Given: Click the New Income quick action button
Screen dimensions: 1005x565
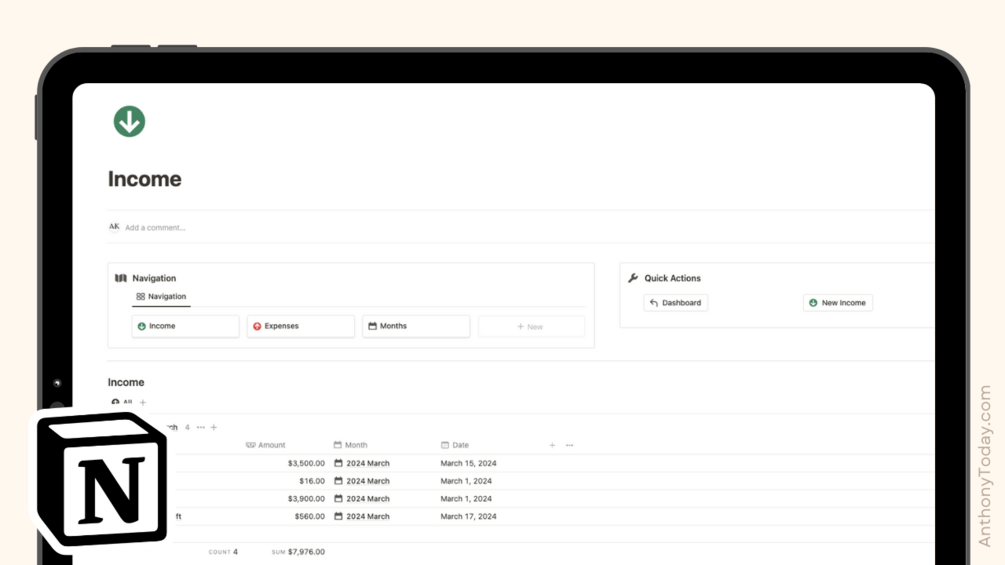Looking at the screenshot, I should 838,303.
